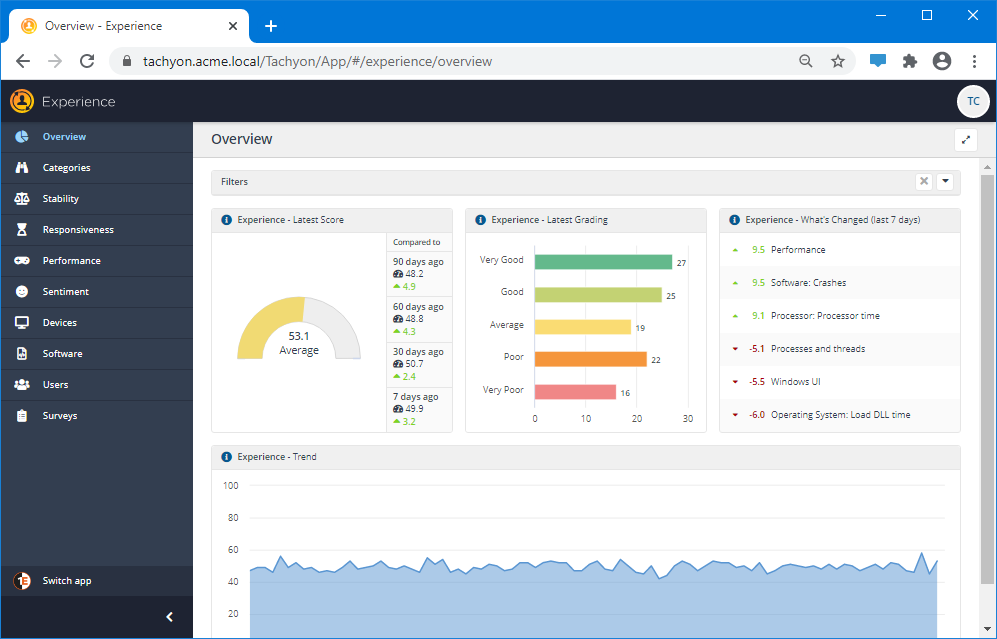
Task: Show info for Experience - Trend
Action: (226, 457)
